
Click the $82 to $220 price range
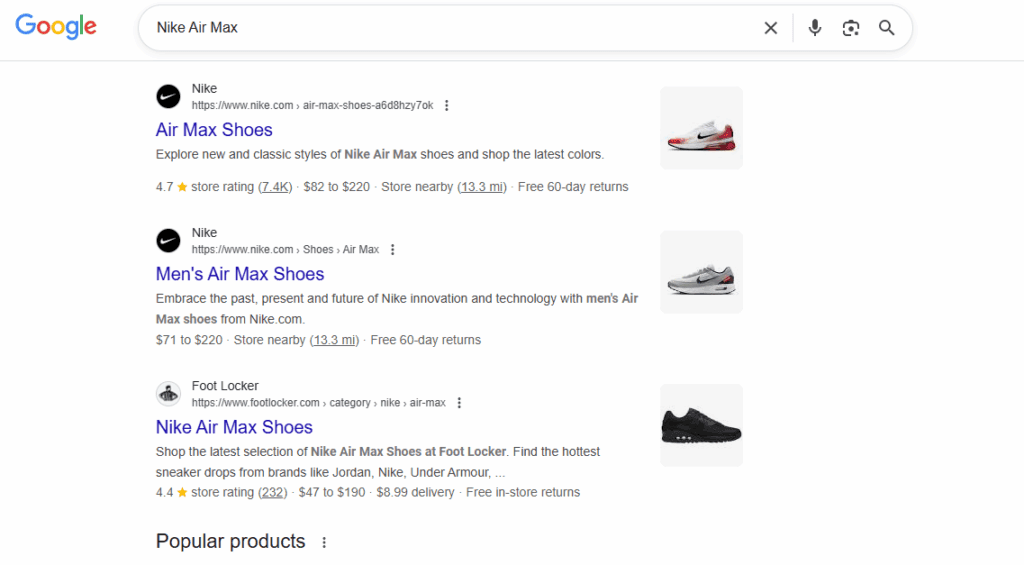click(336, 187)
